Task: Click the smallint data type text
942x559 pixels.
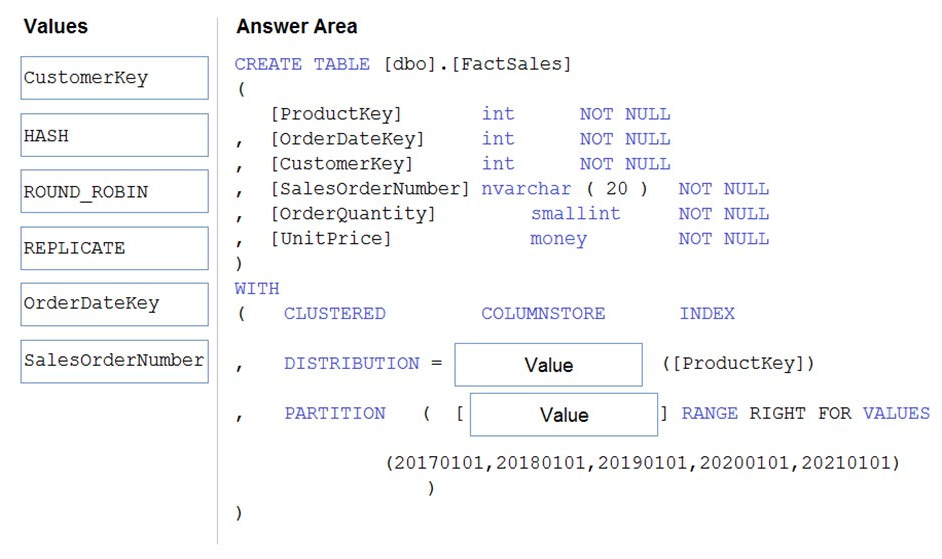Action: (576, 214)
